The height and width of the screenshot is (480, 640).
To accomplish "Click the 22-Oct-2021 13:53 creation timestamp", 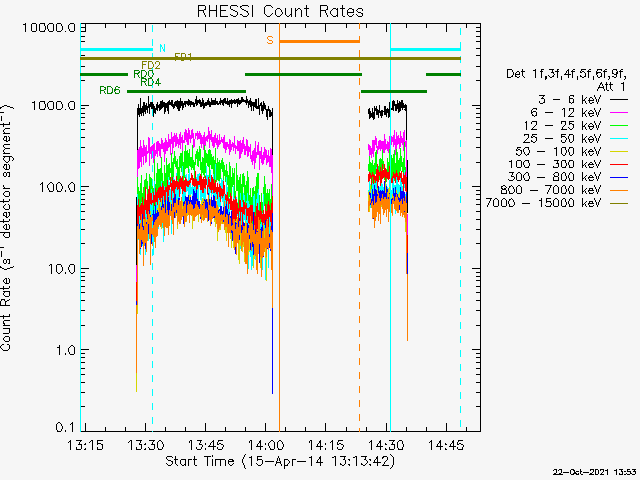I will (x=595, y=472).
